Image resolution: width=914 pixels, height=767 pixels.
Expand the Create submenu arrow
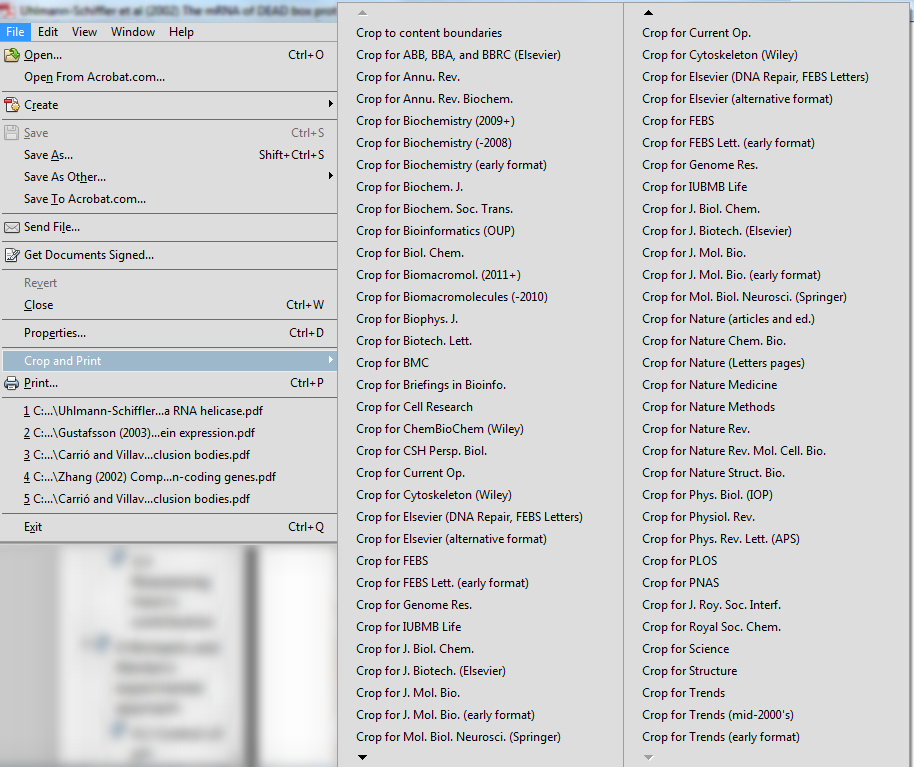tap(331, 104)
